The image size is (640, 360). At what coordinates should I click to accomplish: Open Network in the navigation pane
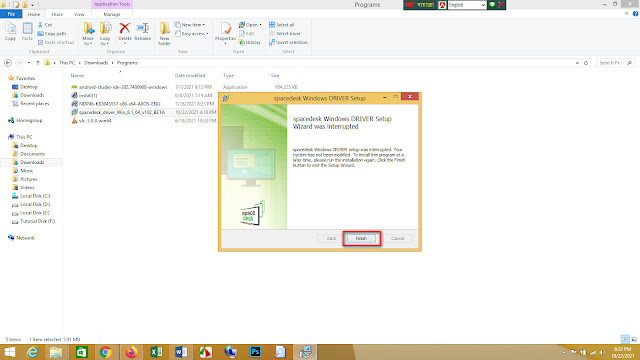(25, 238)
